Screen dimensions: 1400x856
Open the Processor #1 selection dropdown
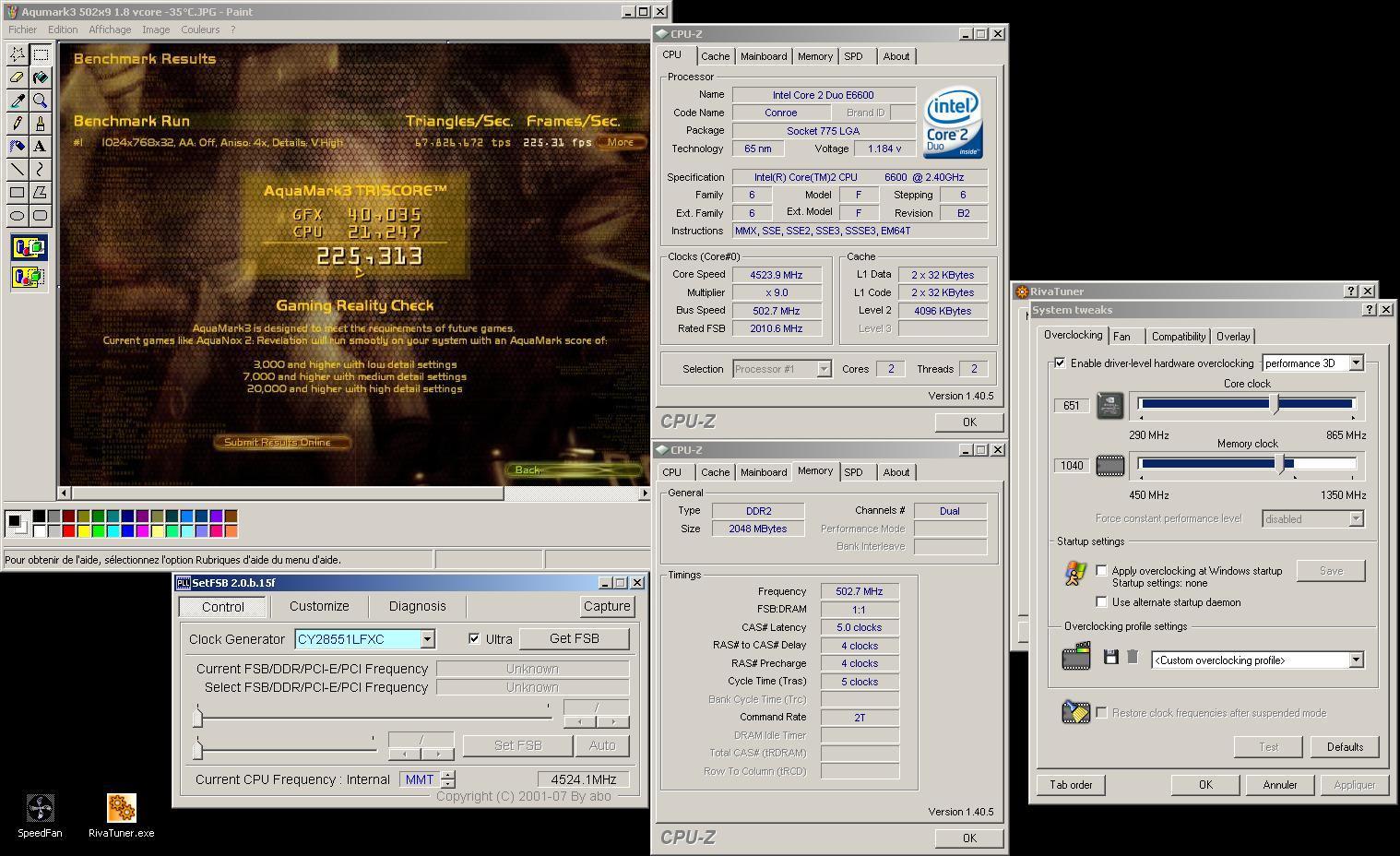tap(824, 369)
